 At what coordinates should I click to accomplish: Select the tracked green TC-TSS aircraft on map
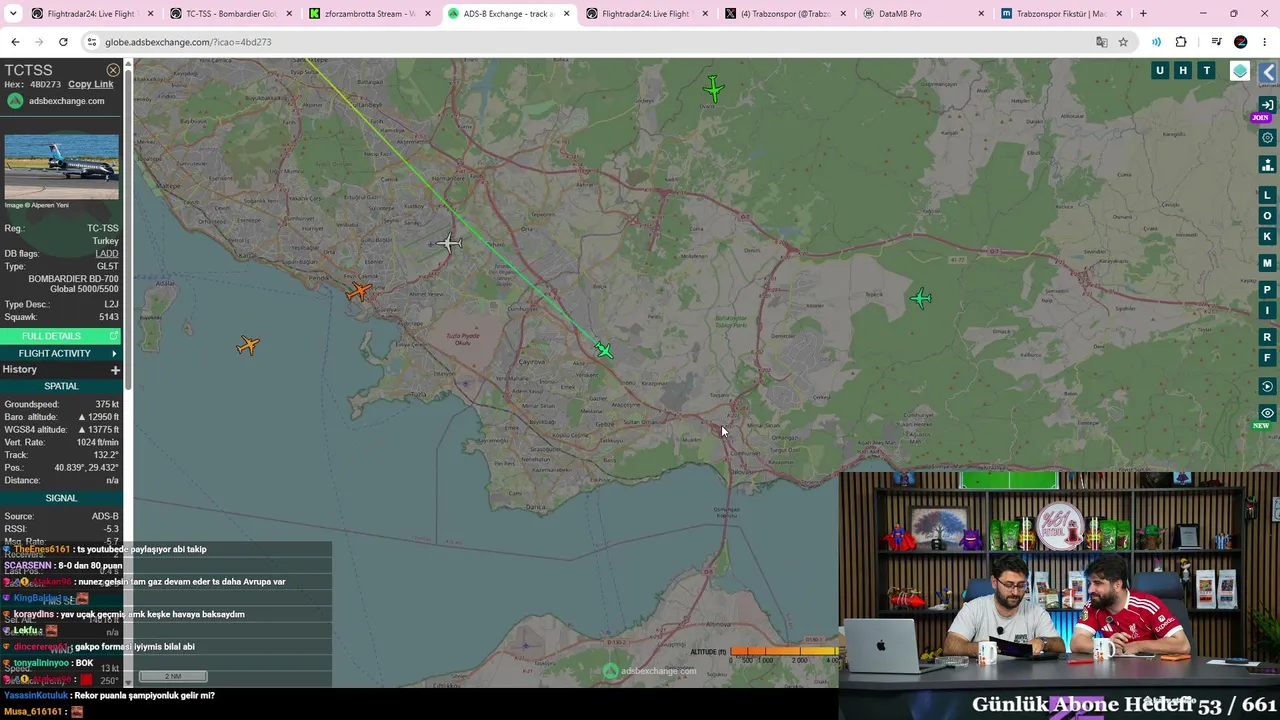(603, 349)
